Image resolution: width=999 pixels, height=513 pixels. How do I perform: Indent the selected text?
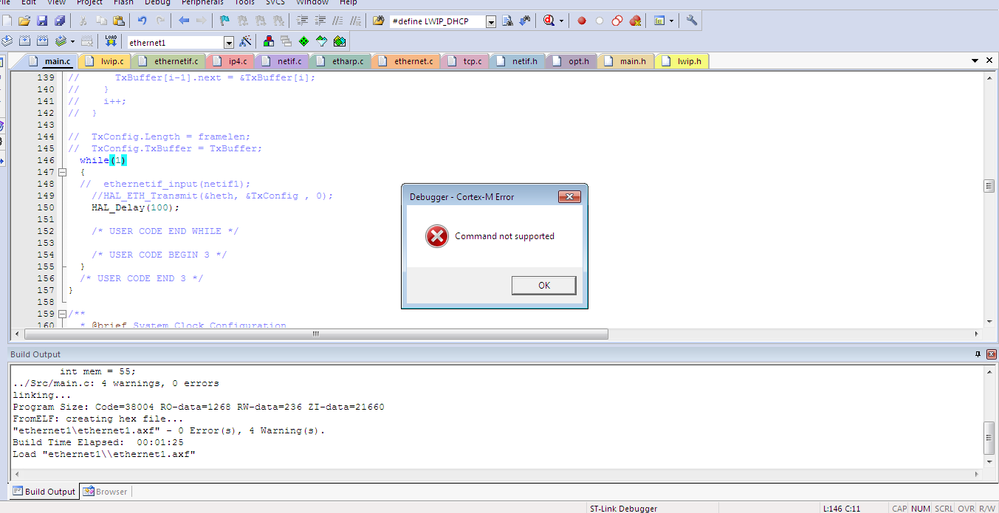click(303, 20)
